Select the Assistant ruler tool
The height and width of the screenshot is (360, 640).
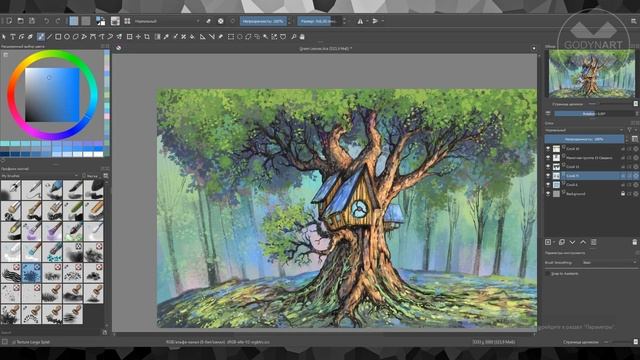[x=202, y=37]
